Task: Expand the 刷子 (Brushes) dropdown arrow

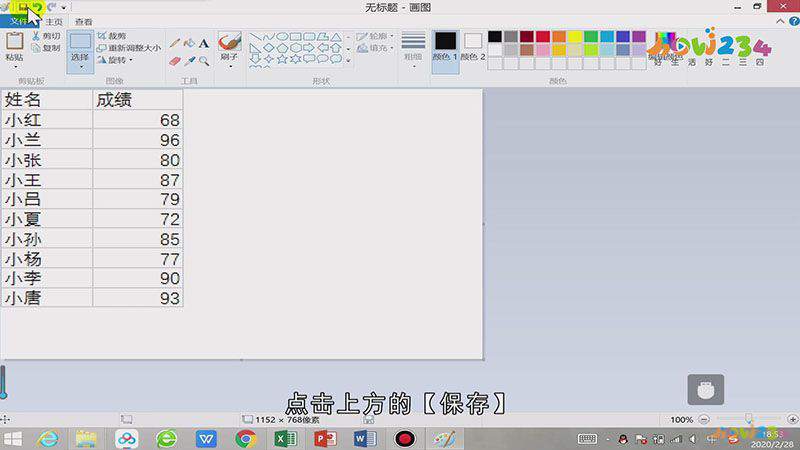Action: click(230, 67)
